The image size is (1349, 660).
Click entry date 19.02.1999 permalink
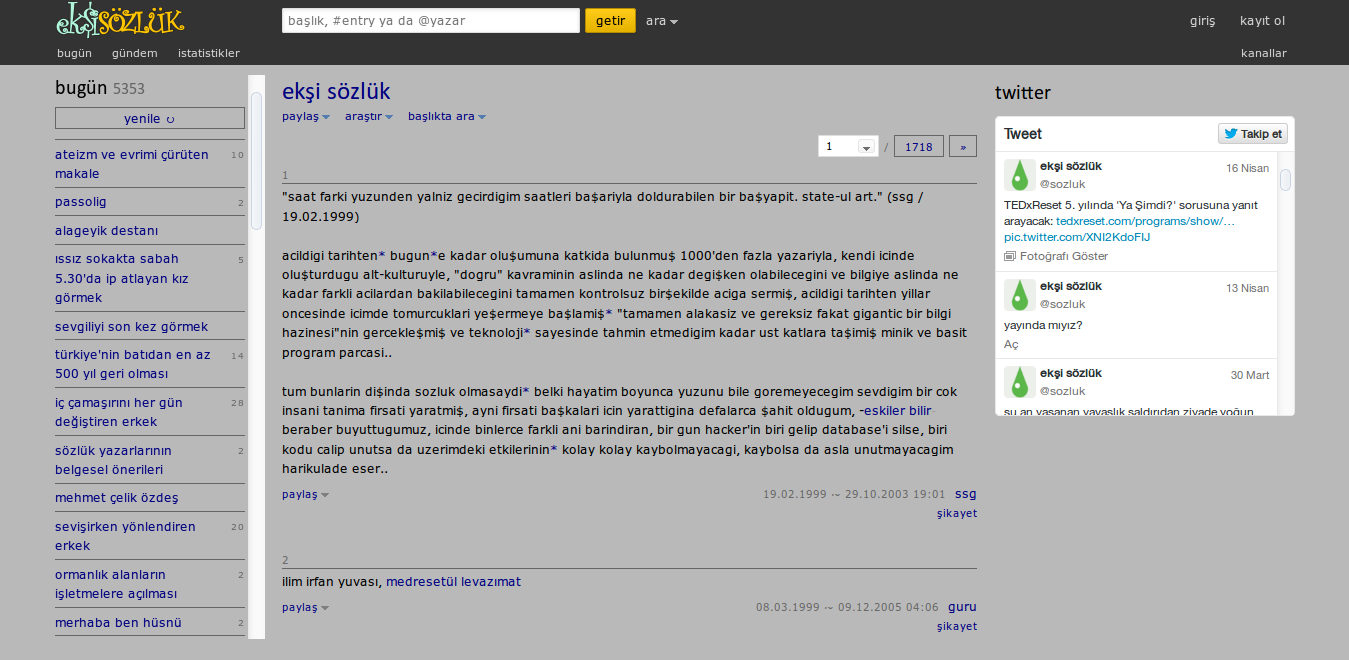[854, 494]
